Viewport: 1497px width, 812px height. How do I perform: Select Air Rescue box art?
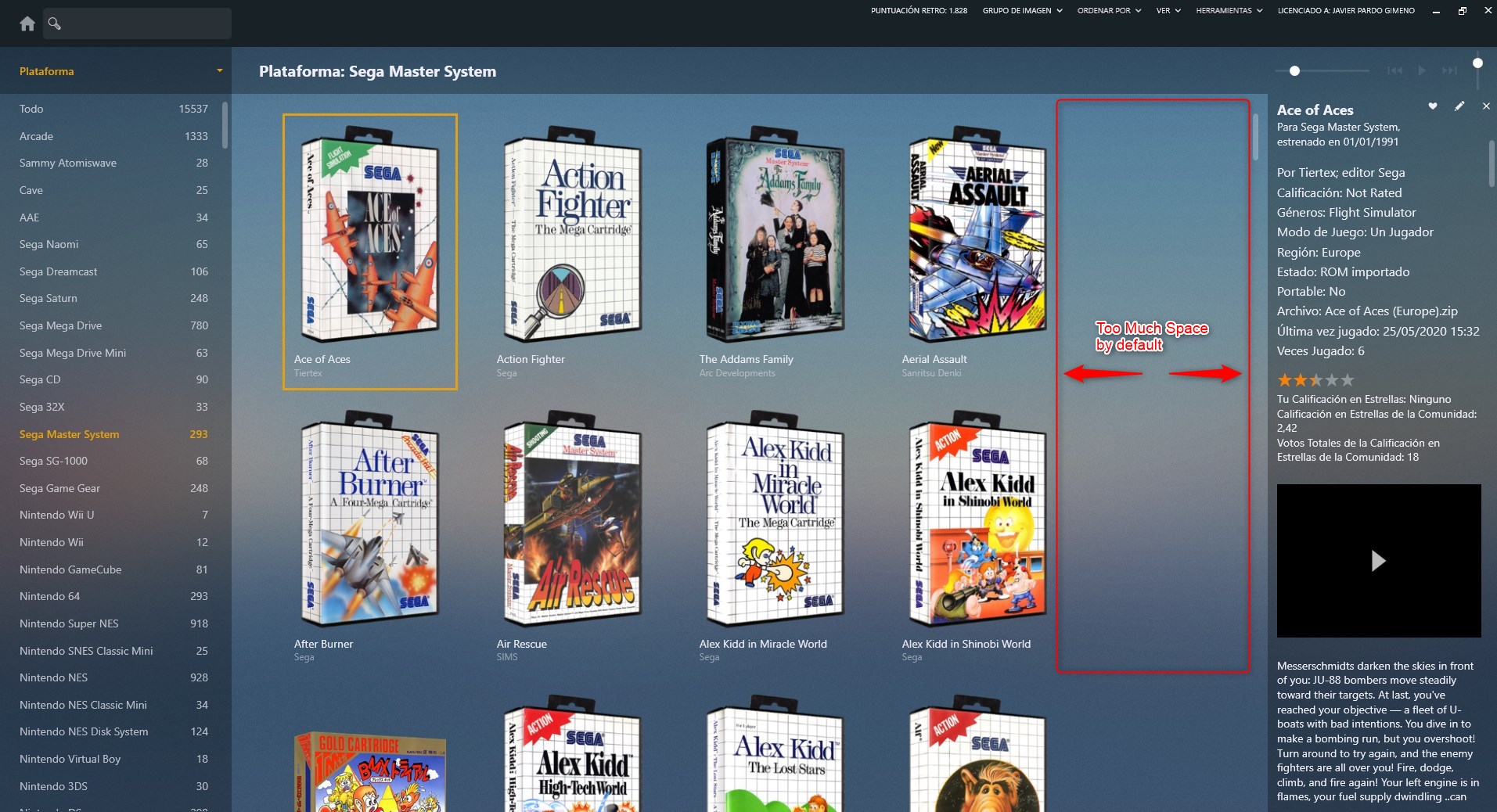(573, 519)
